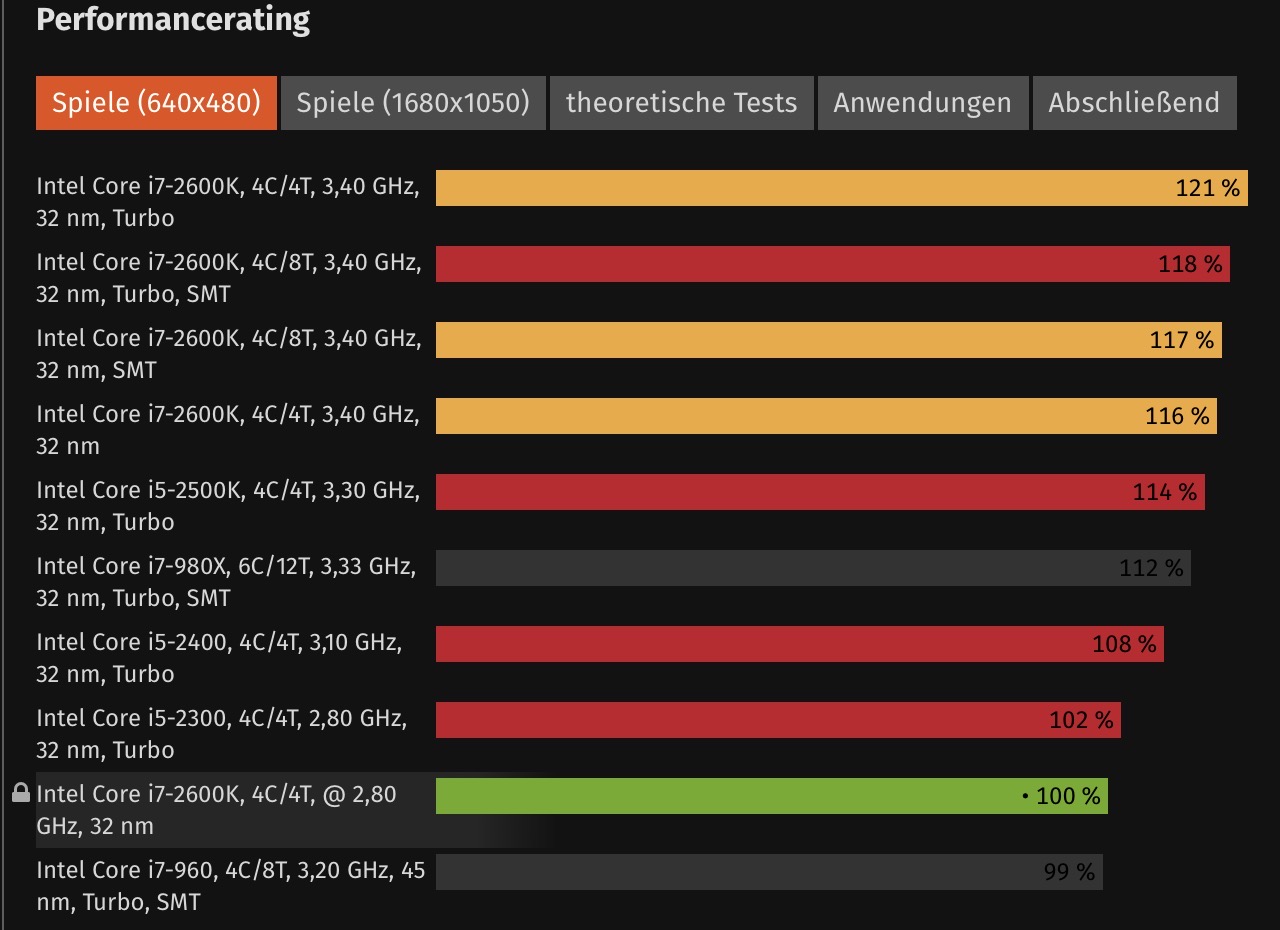Click the lock icon beside the i7-2600K @ 2,80 GHz row
The height and width of the screenshot is (930, 1280).
click(x=20, y=794)
